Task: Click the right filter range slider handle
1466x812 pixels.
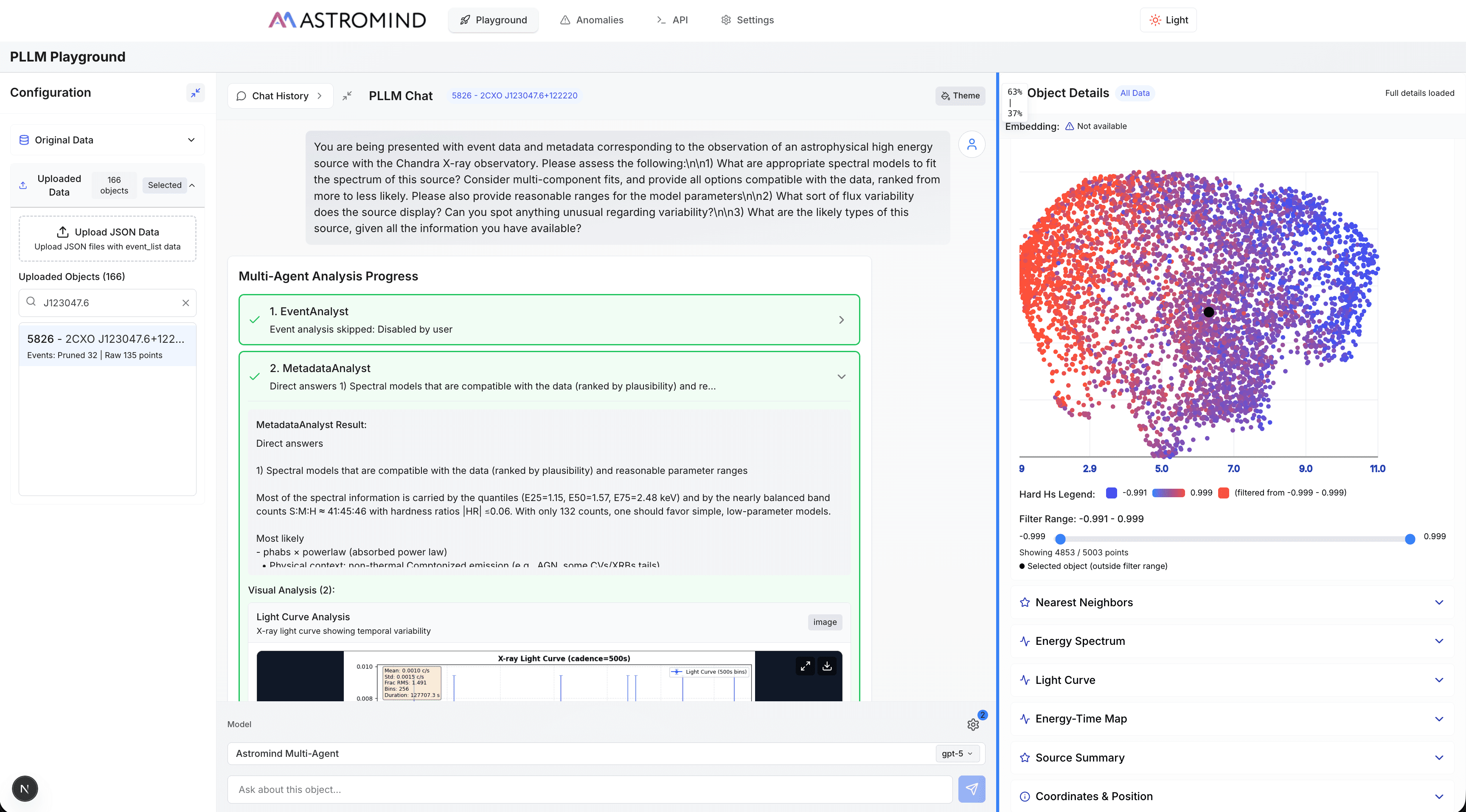Action: point(1410,538)
